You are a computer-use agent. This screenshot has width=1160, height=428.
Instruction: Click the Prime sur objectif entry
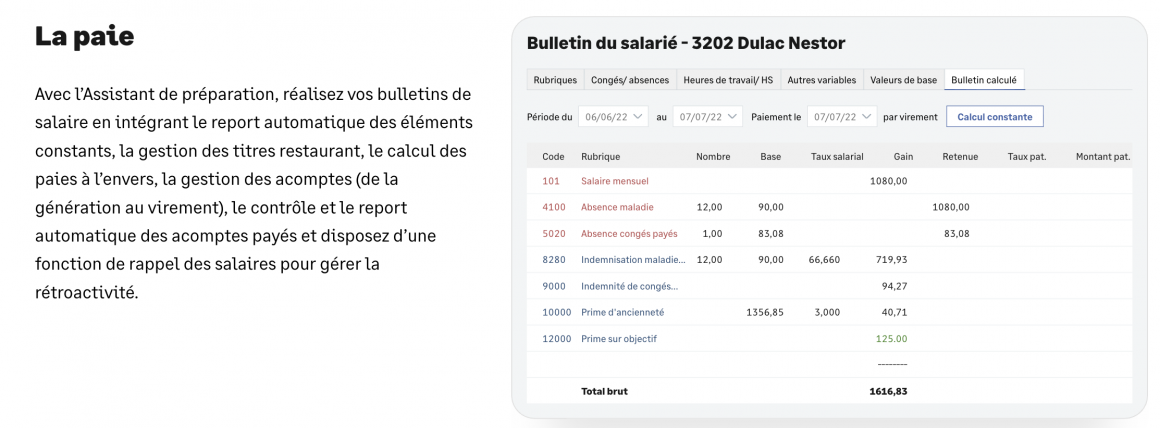tap(619, 338)
